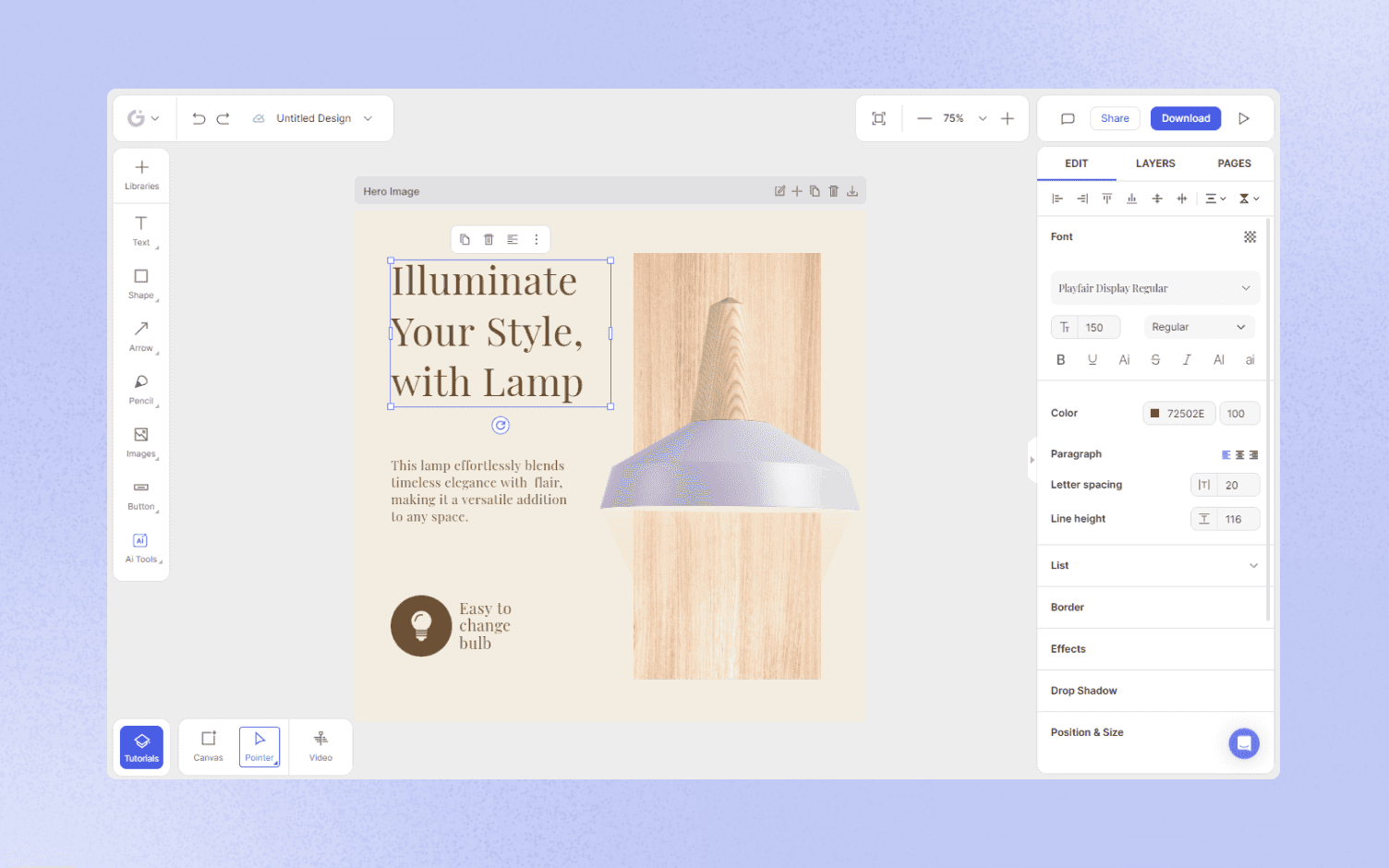1389x868 pixels.
Task: Copy the selected headline text element
Action: pyautogui.click(x=465, y=239)
